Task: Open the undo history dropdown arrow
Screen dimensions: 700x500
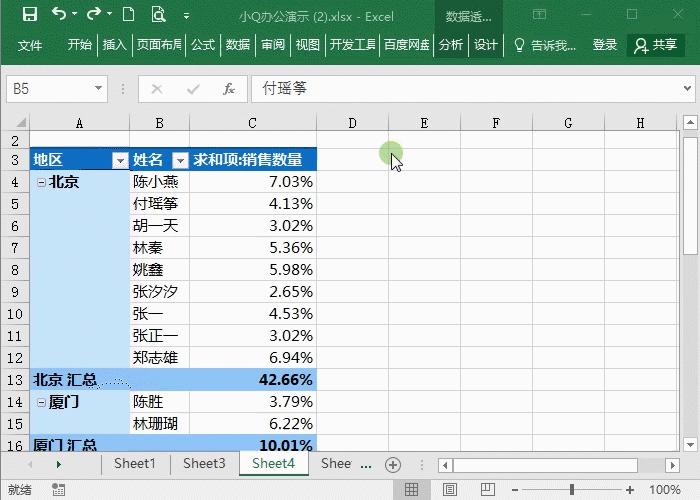Action: pyautogui.click(x=75, y=14)
